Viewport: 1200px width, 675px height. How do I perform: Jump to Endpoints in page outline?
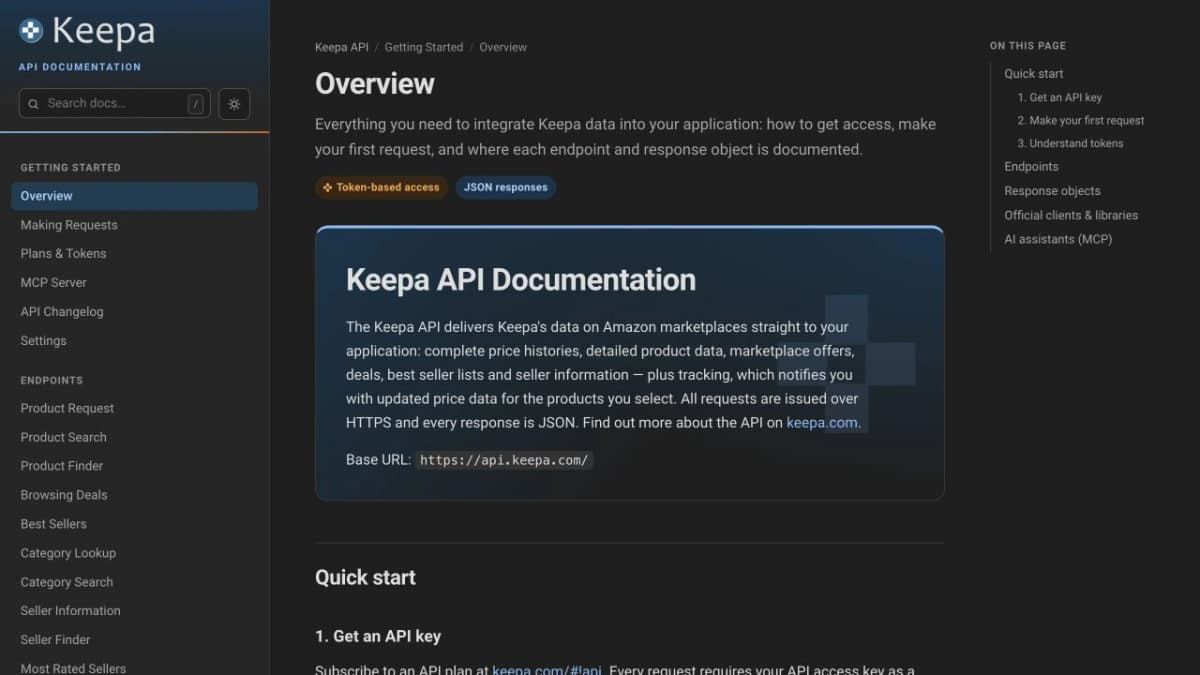tap(1031, 167)
